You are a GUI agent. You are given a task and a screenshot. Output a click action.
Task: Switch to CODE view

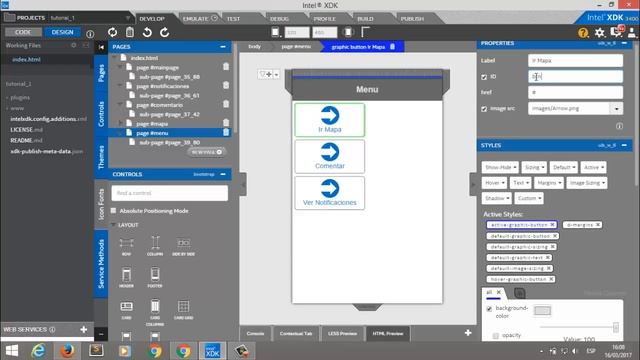(x=23, y=32)
